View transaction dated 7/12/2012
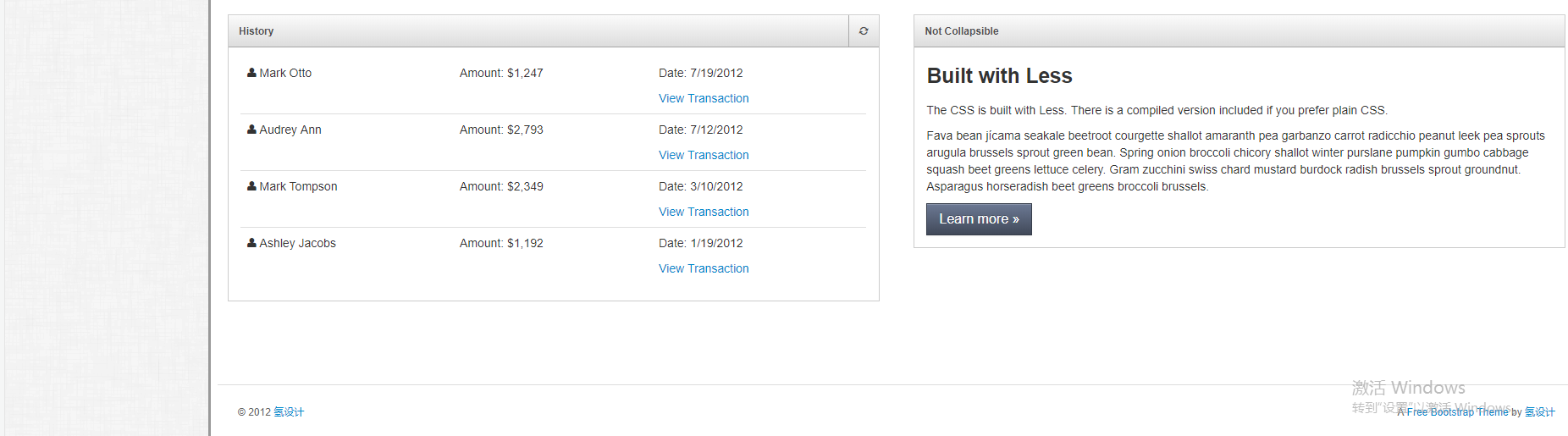 (x=704, y=155)
